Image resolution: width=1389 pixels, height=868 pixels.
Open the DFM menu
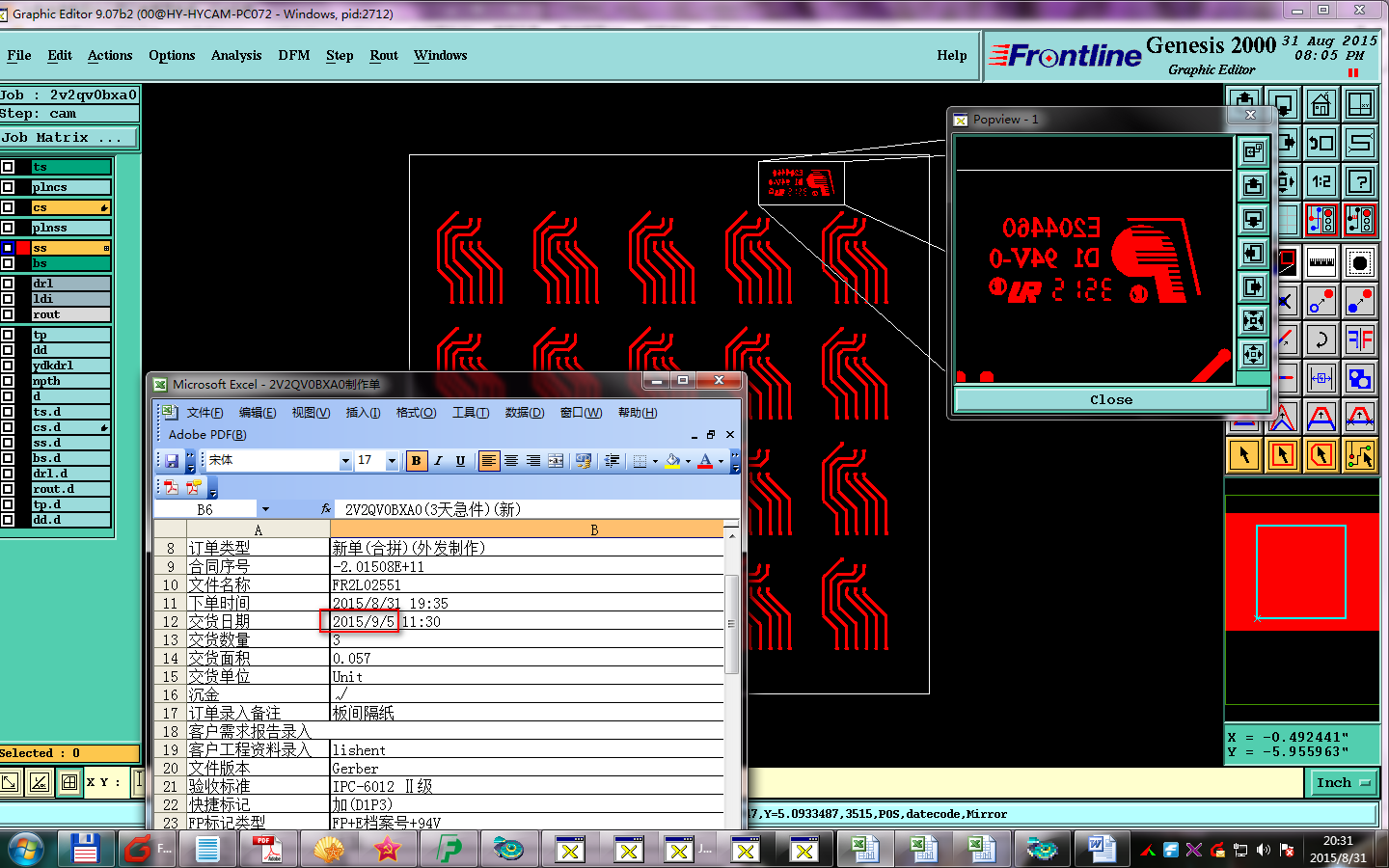coord(294,56)
